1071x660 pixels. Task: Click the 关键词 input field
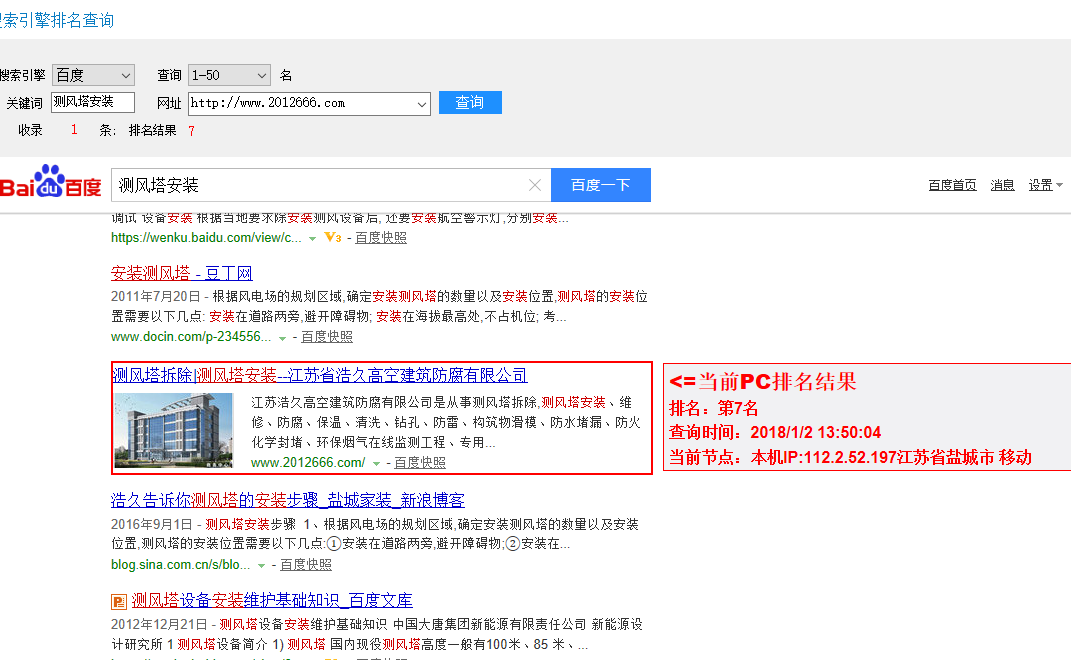point(92,102)
